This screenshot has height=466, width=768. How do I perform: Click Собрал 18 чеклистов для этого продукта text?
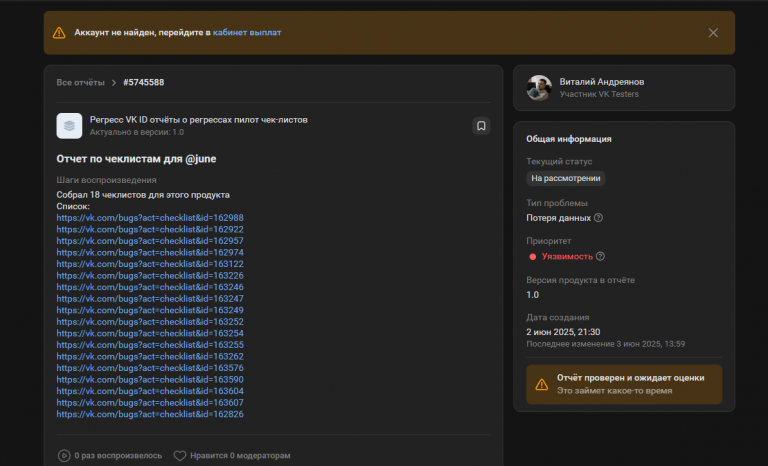coord(143,195)
